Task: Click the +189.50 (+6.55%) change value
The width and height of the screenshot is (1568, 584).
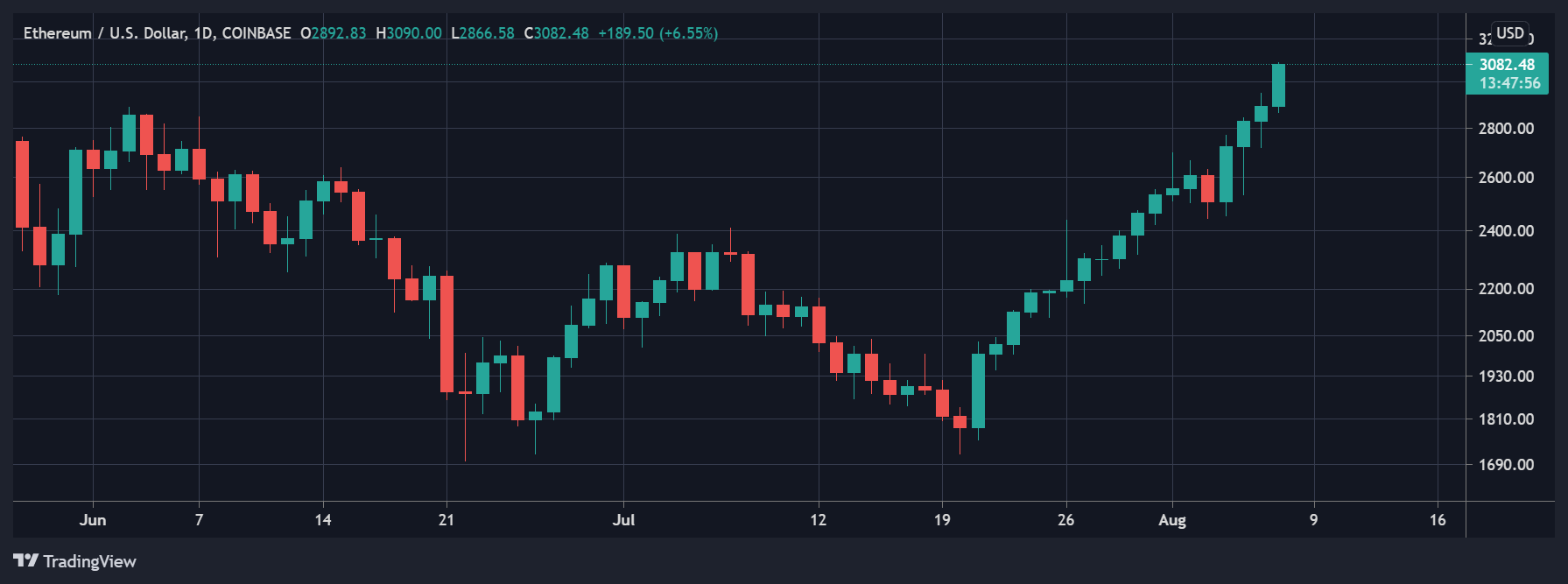Action: pyautogui.click(x=657, y=33)
